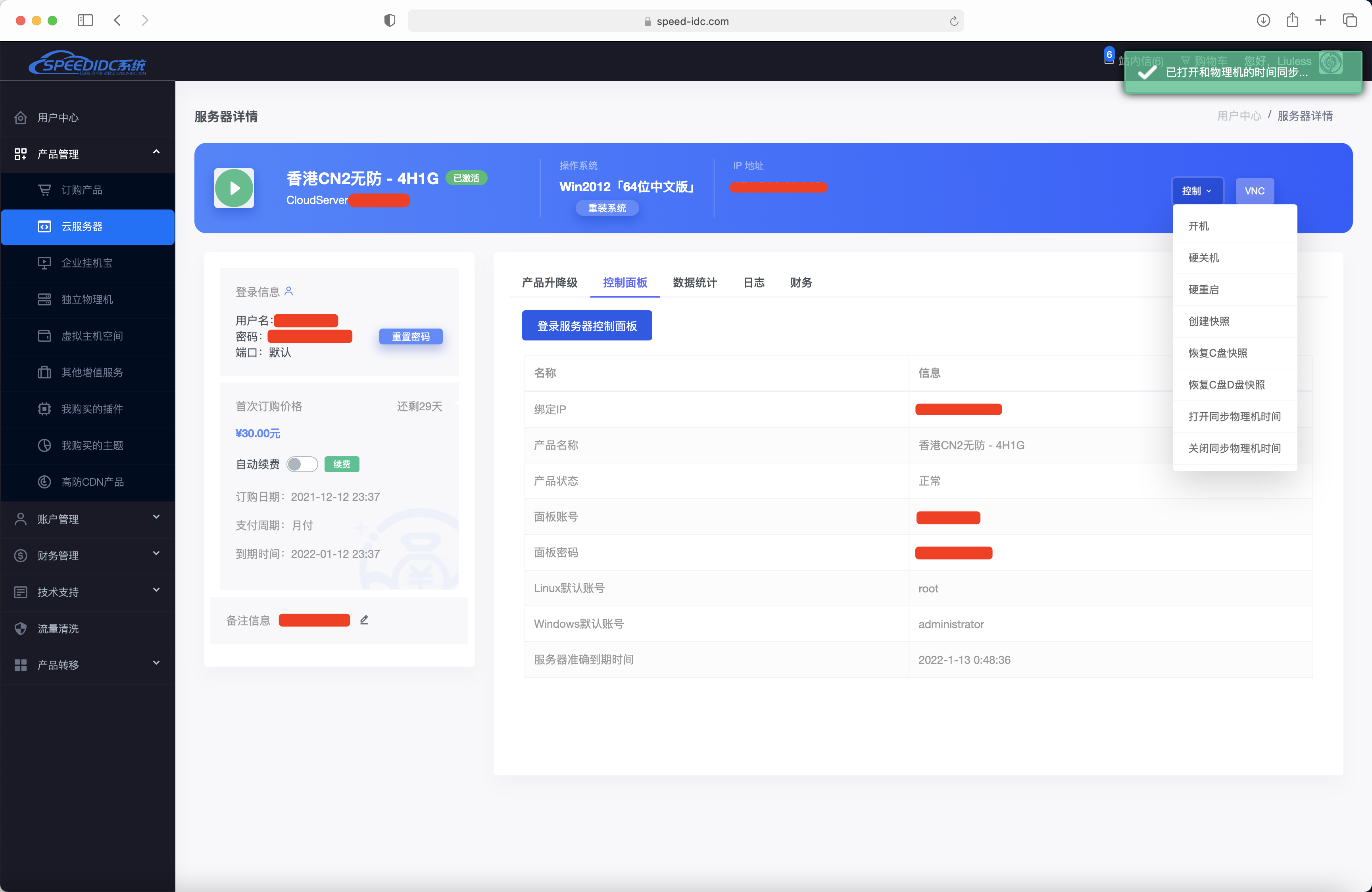Click the 其他增值服务 briefcase icon
This screenshot has width=1372, height=892.
tap(44, 372)
